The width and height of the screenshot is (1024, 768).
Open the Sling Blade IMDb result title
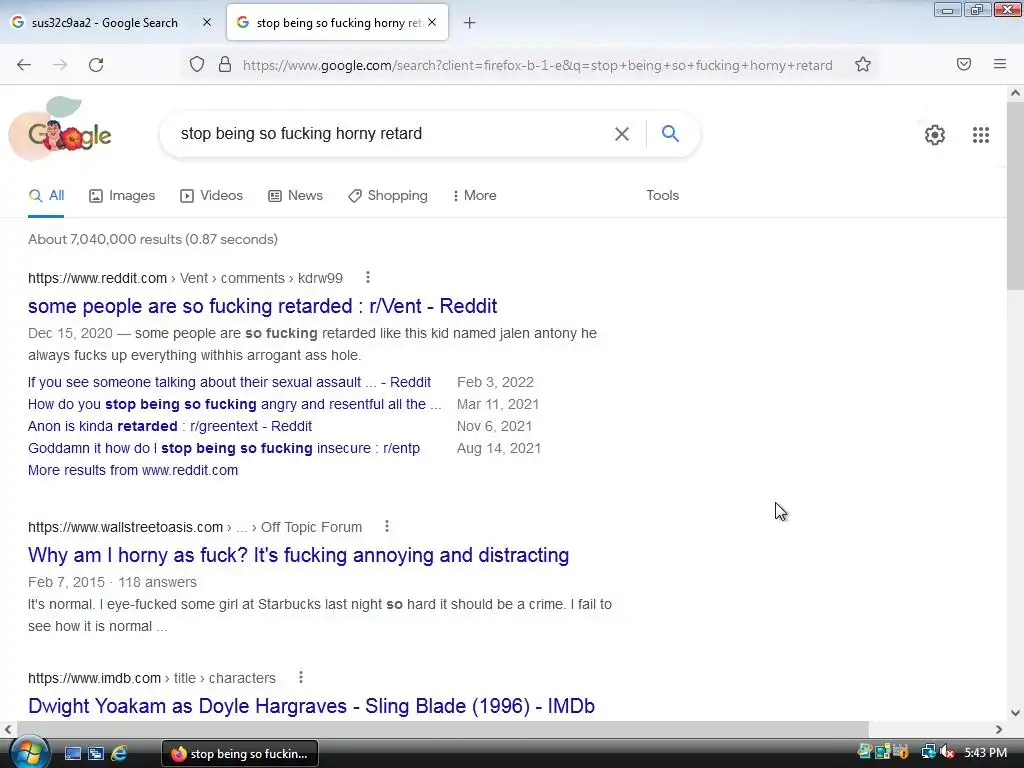pyautogui.click(x=312, y=706)
